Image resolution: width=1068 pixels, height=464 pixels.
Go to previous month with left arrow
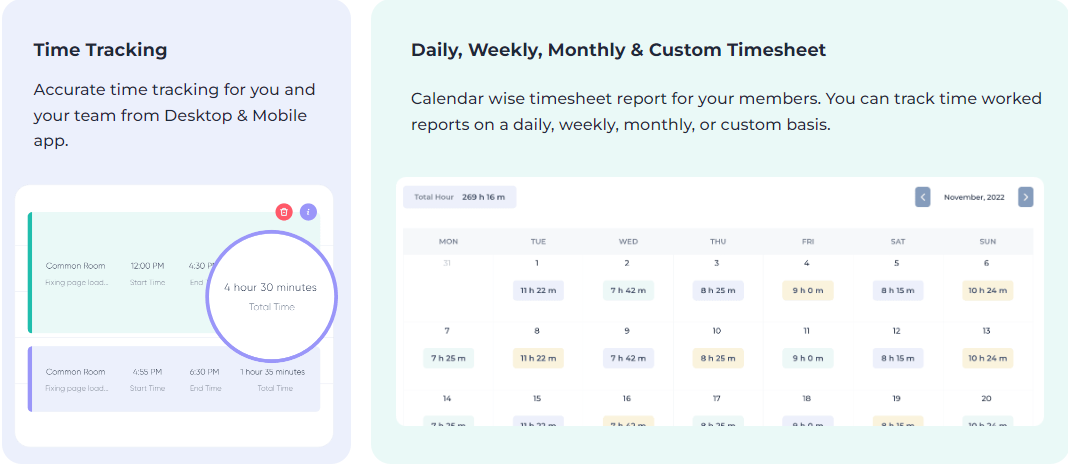pos(922,197)
